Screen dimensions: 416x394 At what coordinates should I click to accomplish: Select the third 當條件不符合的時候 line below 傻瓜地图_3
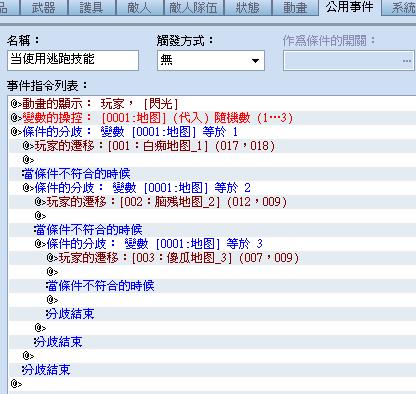click(x=213, y=286)
